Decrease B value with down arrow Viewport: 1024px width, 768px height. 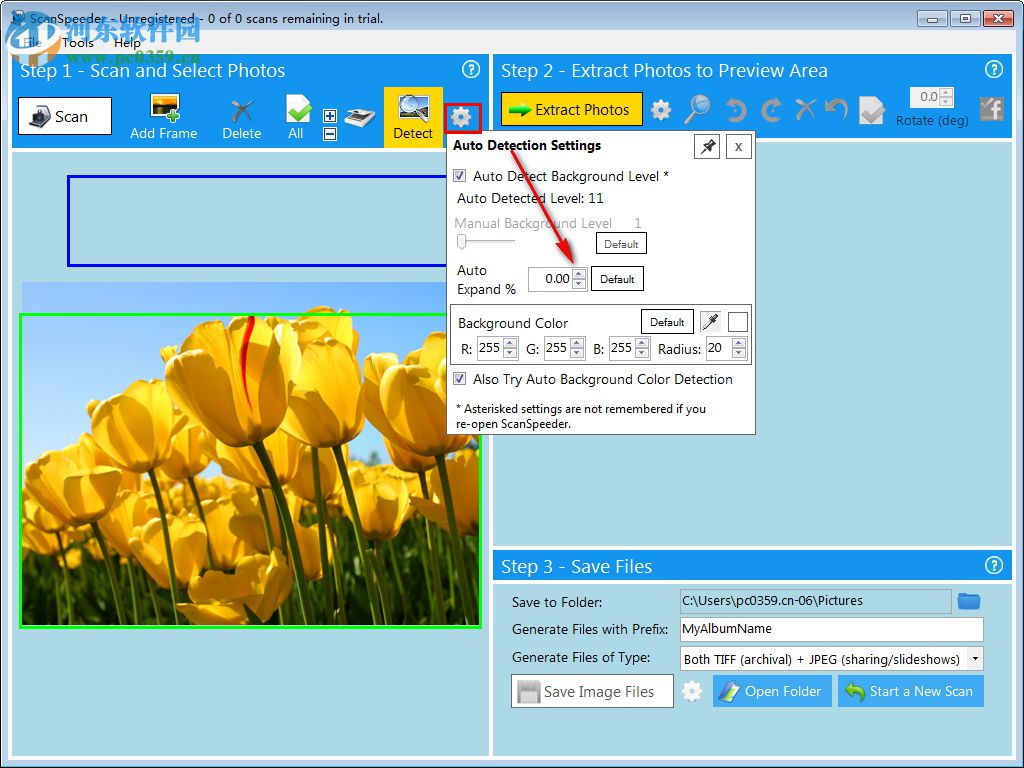[x=642, y=353]
